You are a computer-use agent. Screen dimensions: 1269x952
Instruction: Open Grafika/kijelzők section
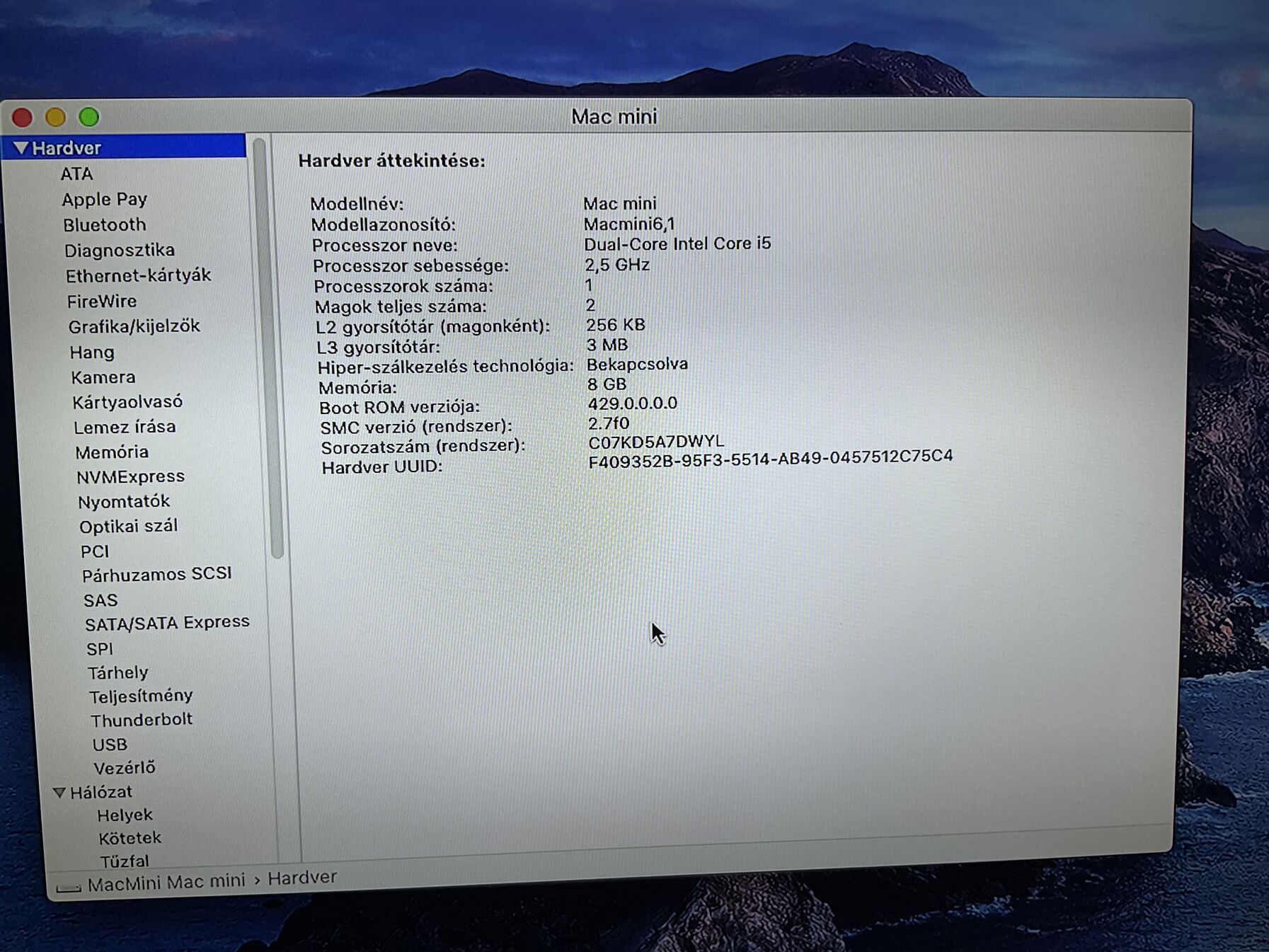pyautogui.click(x=134, y=326)
